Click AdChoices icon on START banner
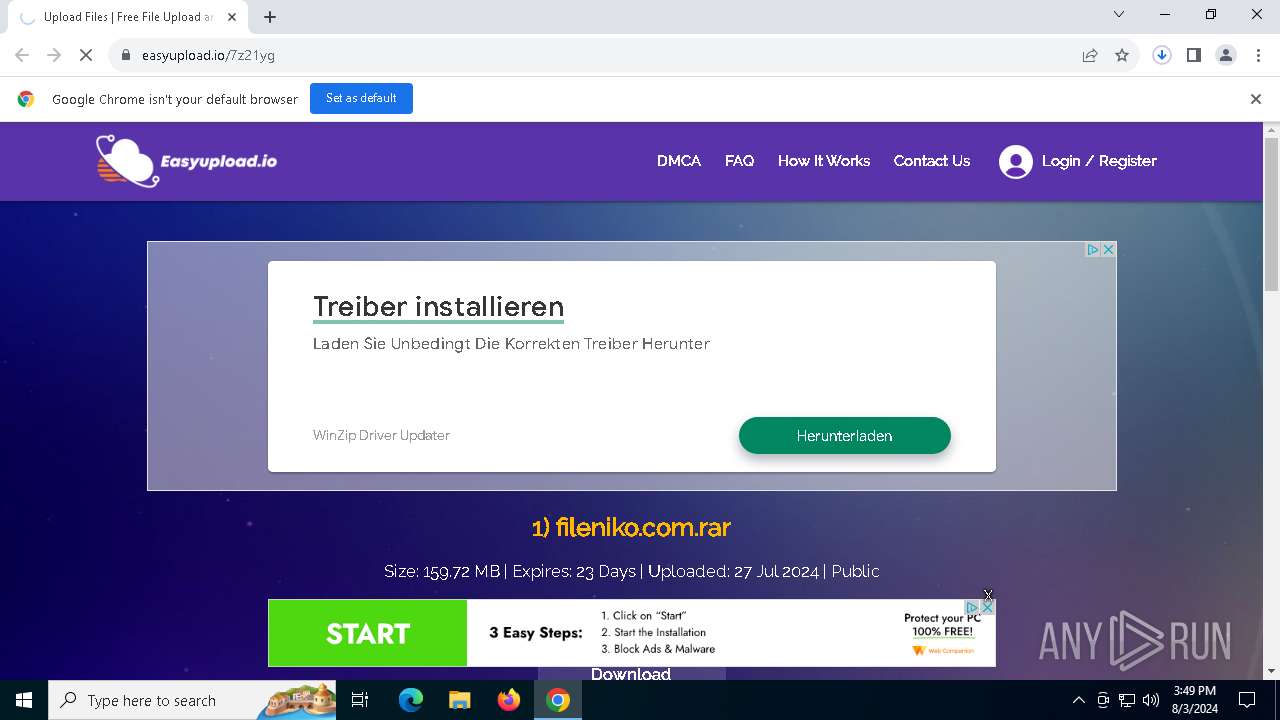This screenshot has height=720, width=1280. (972, 607)
